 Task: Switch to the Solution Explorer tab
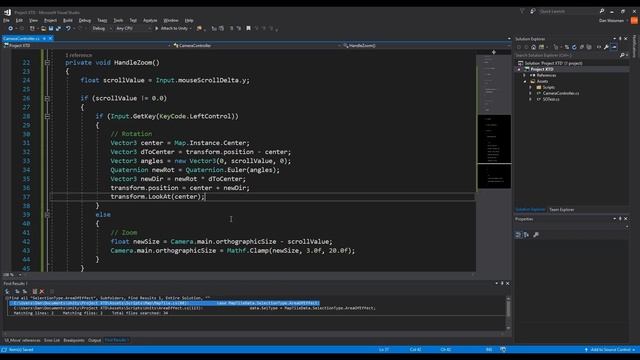click(x=530, y=210)
